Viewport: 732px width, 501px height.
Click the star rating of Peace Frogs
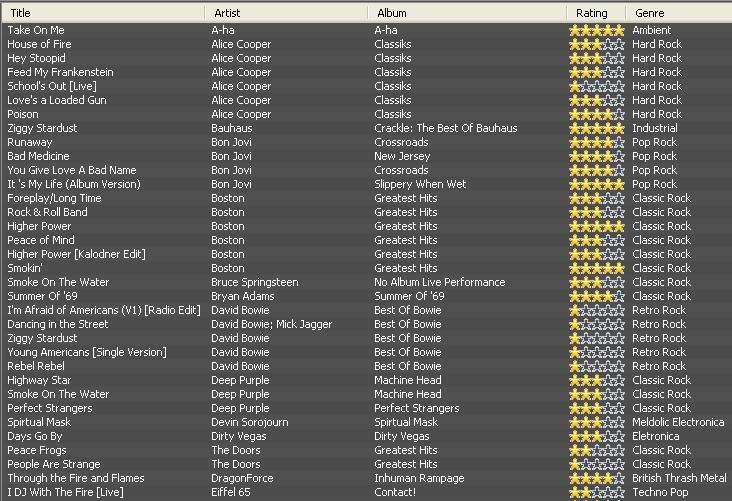pyautogui.click(x=597, y=451)
